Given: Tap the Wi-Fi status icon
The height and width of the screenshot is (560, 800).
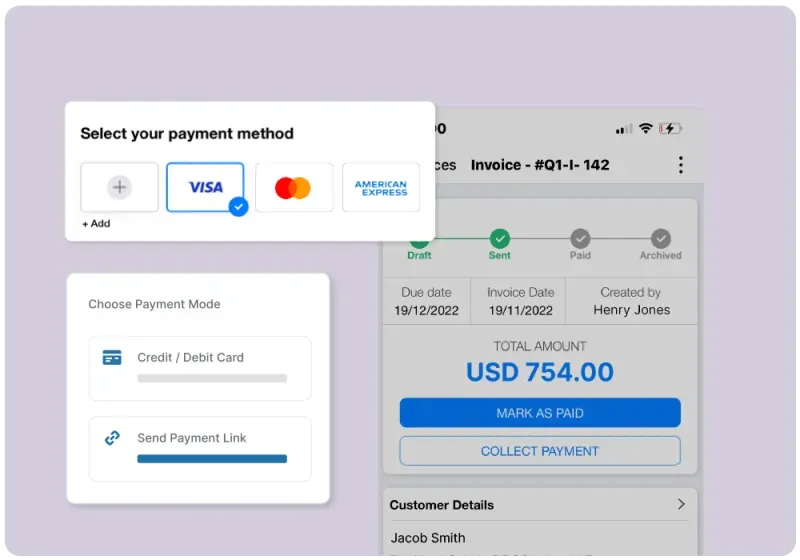Looking at the screenshot, I should pos(645,128).
